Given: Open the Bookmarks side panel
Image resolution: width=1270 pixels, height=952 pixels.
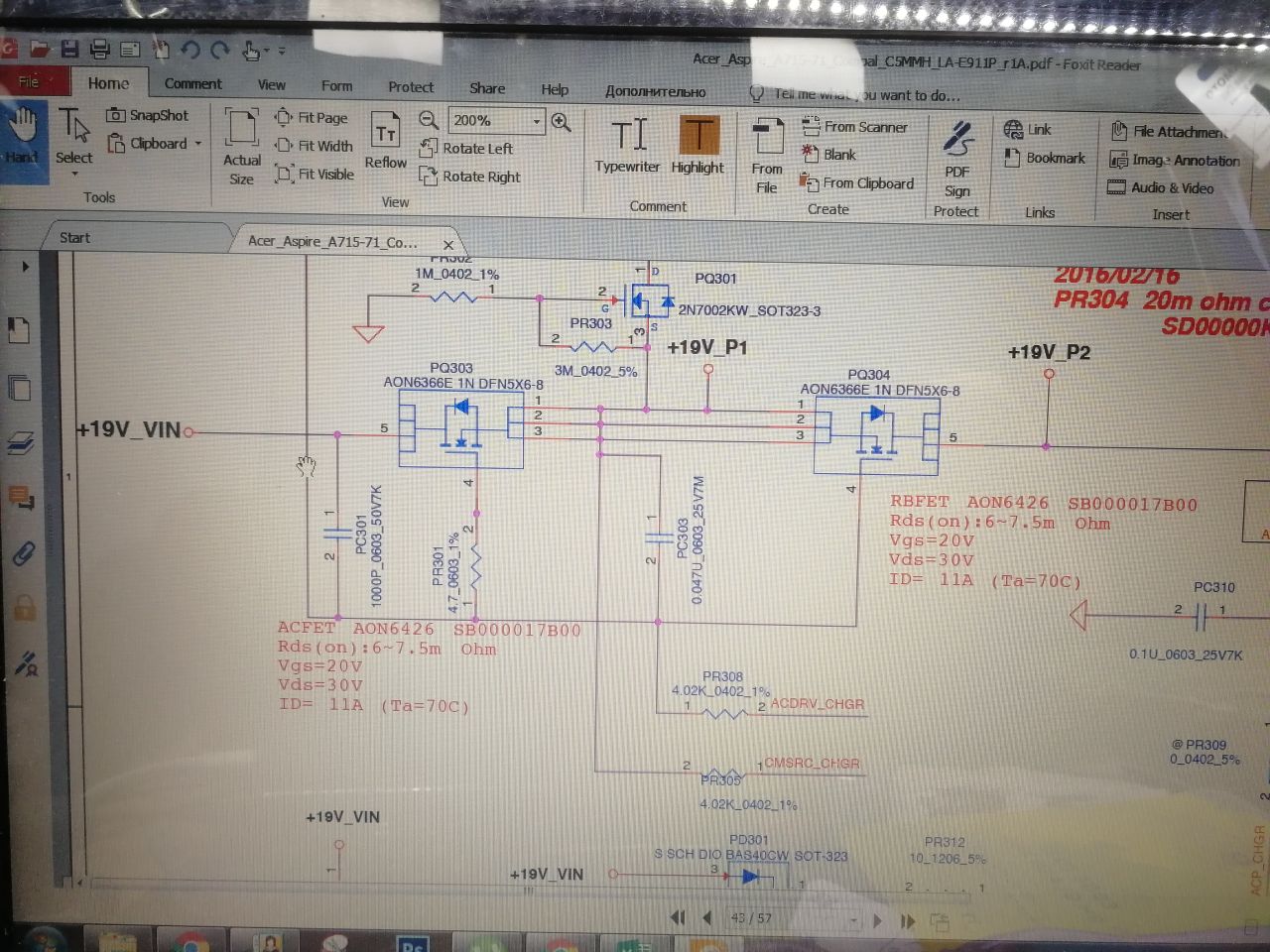Looking at the screenshot, I should 19,329.
